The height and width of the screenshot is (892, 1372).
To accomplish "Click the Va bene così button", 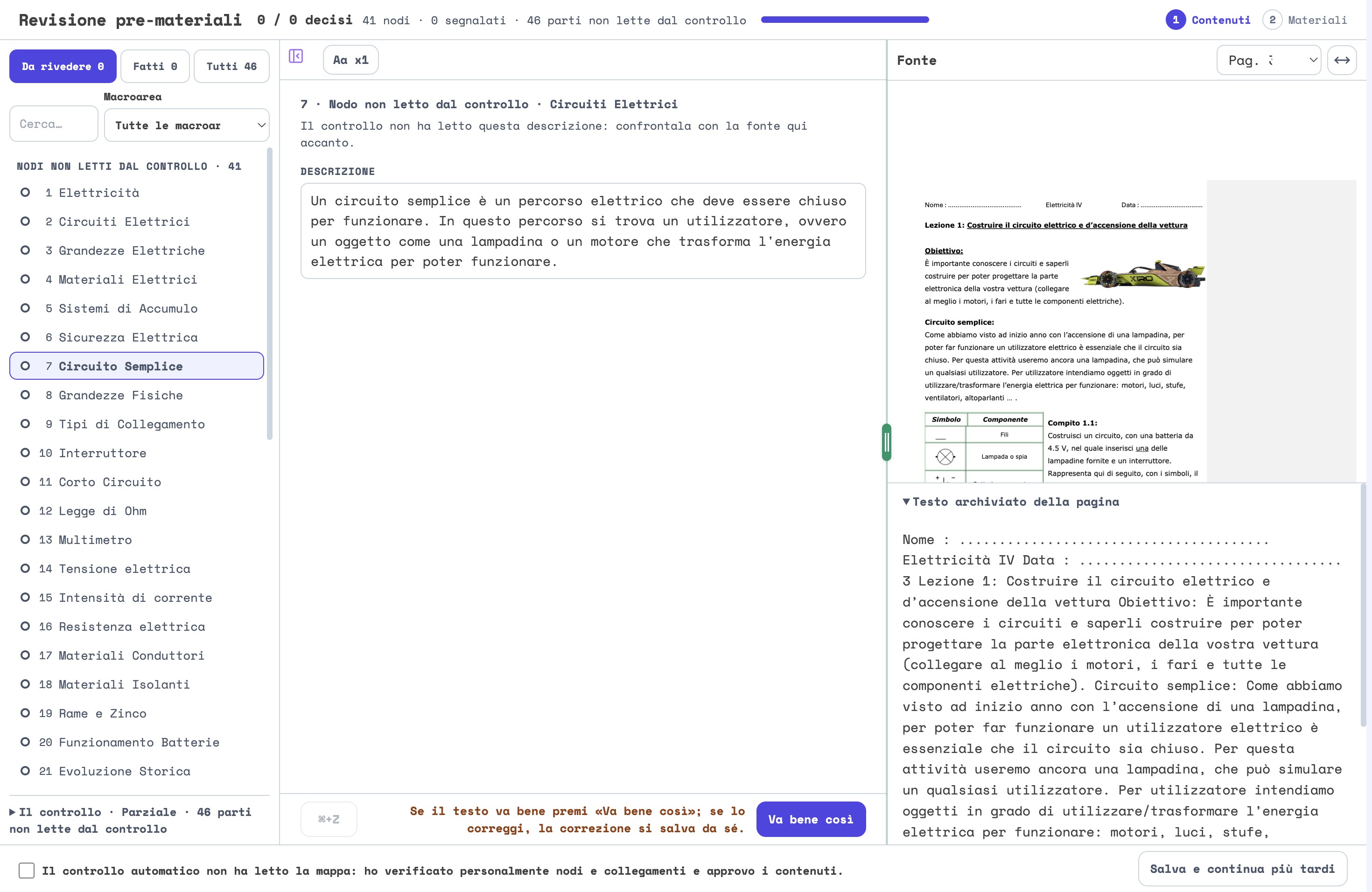I will [811, 819].
